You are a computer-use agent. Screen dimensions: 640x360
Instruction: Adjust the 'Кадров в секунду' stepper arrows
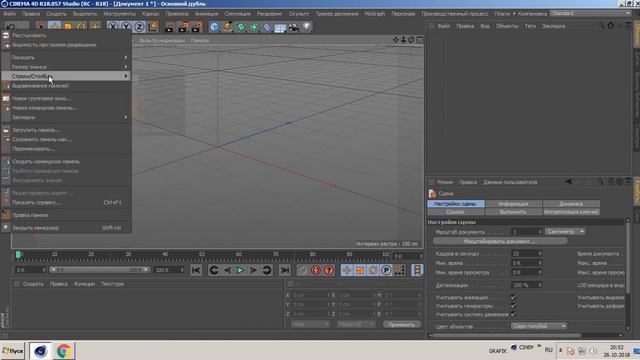tap(540, 253)
